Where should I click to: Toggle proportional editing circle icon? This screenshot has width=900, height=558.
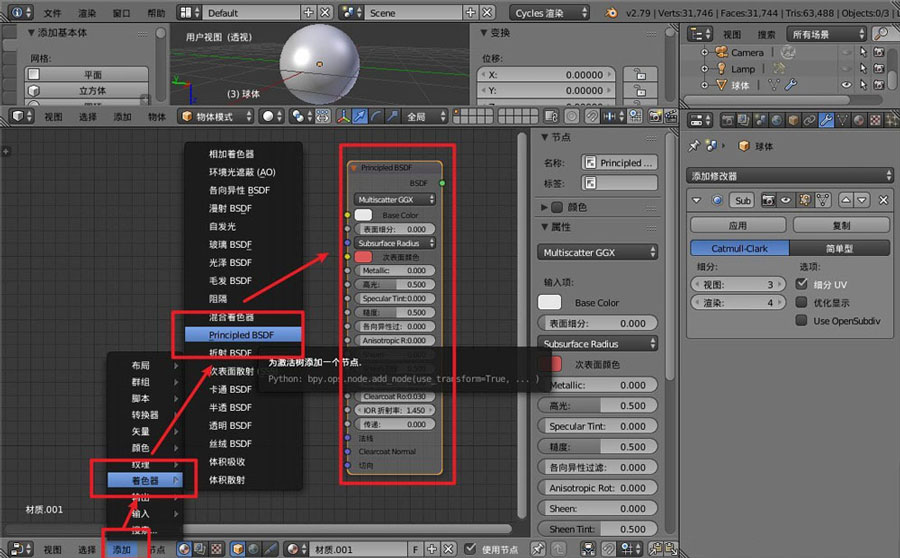[x=572, y=117]
